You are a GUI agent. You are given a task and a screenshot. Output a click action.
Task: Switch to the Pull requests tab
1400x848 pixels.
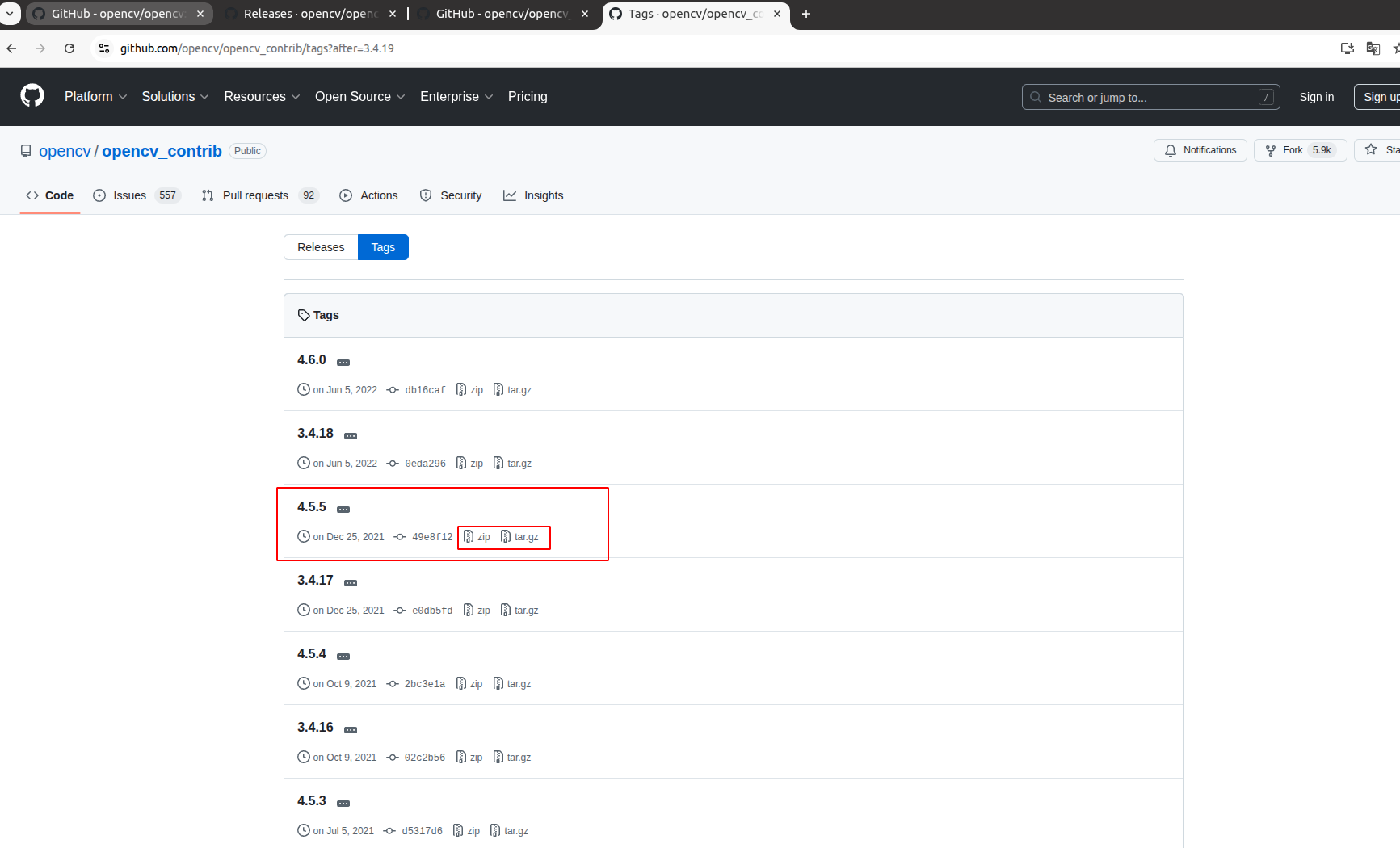coord(259,195)
